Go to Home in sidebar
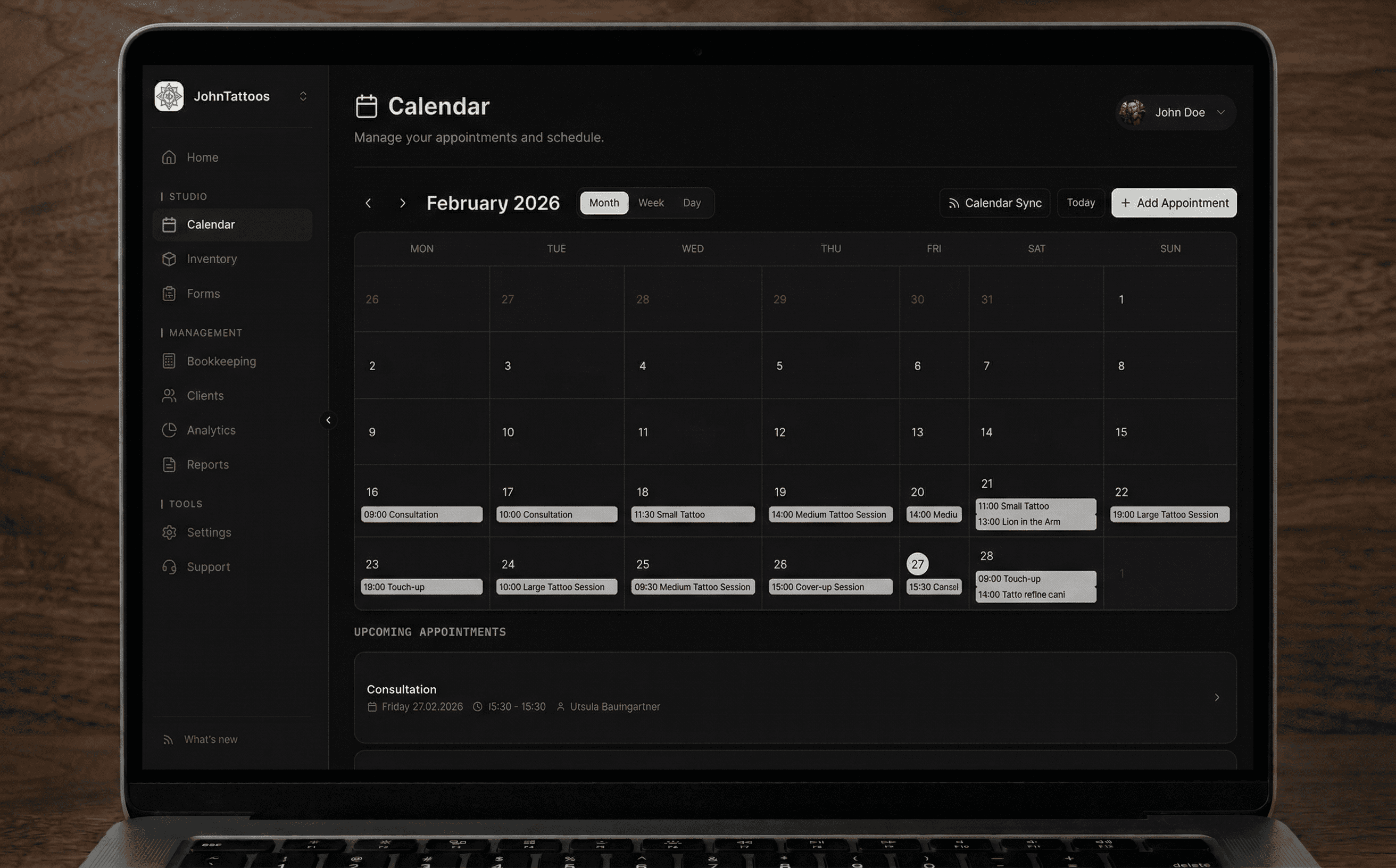Screen dimensions: 1396x868 tap(202, 157)
